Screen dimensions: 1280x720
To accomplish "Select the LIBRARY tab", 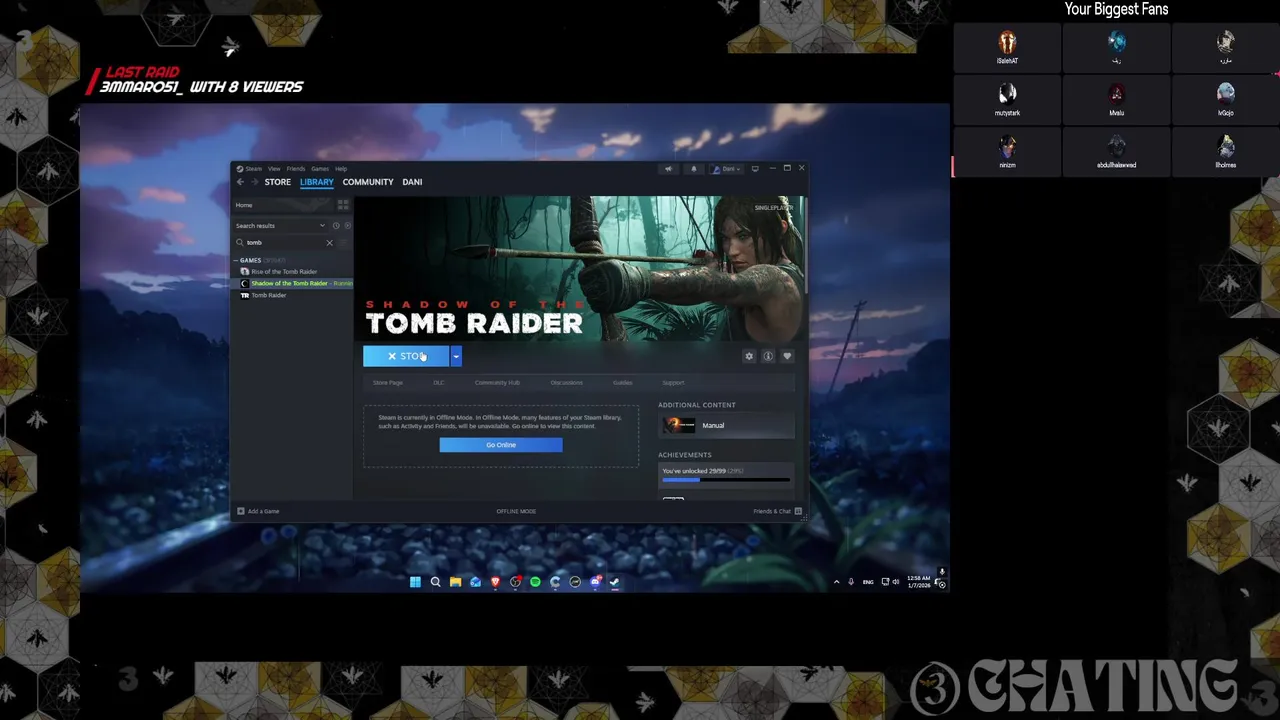I will [x=317, y=182].
